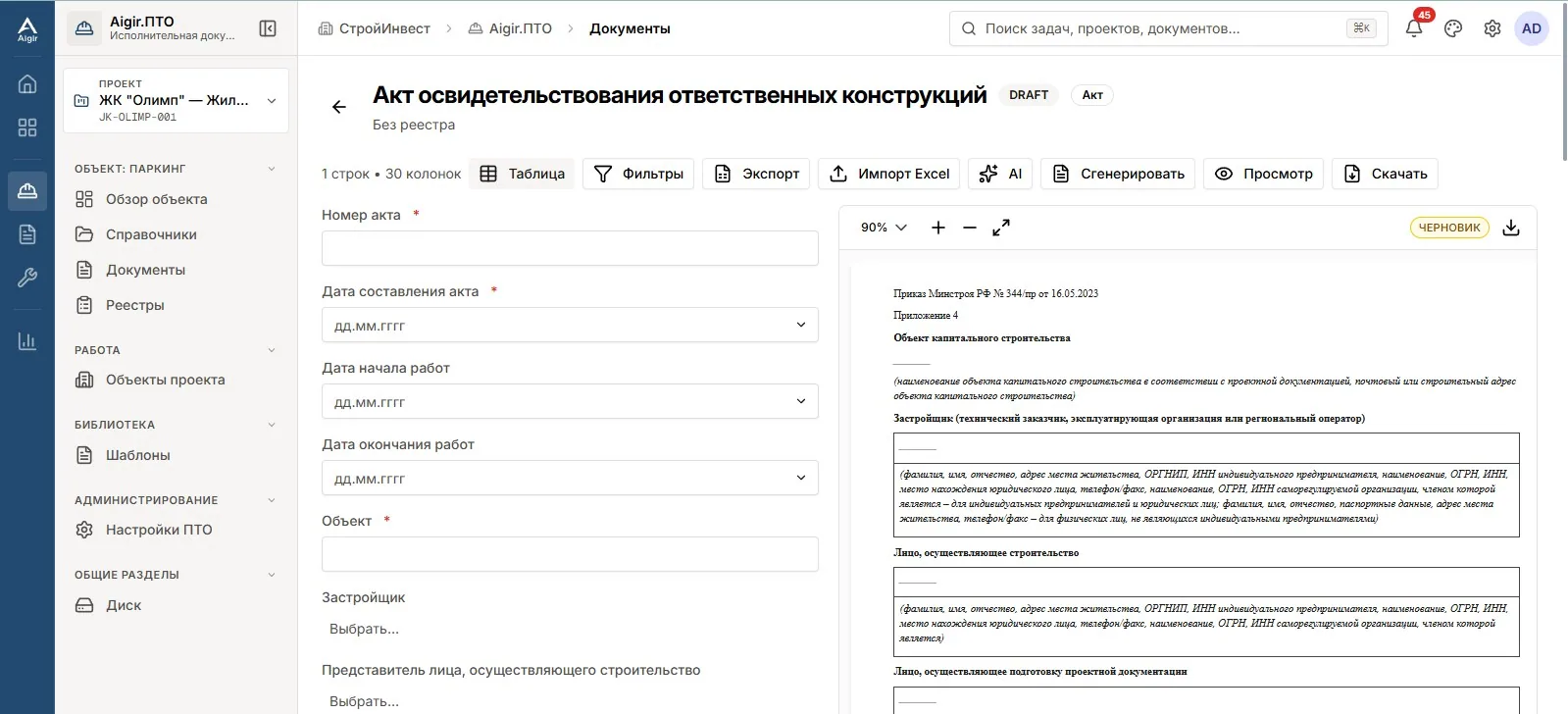Collapse the АДМИНИСТРИРОВАНИЕ section

click(272, 500)
